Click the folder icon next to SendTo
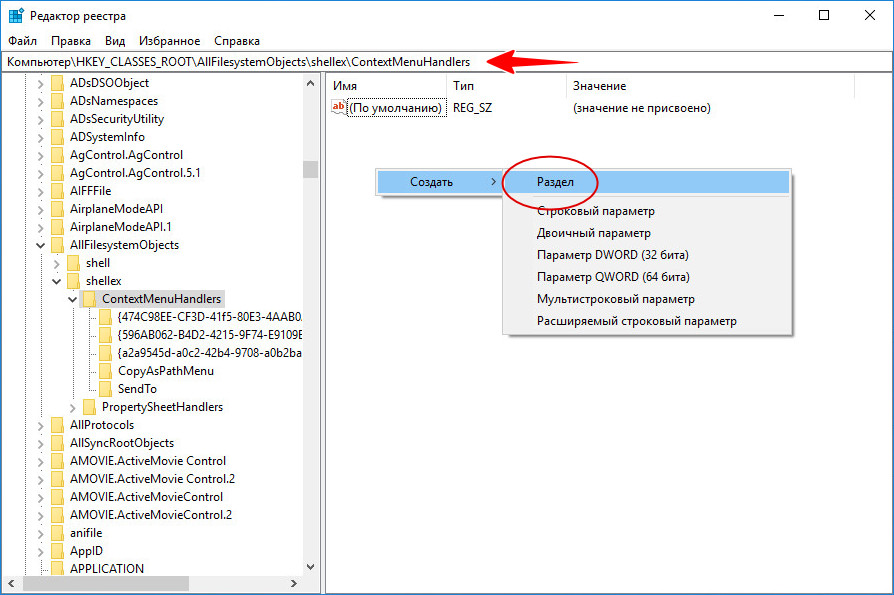Viewport: 894px width, 595px height. pyautogui.click(x=105, y=389)
